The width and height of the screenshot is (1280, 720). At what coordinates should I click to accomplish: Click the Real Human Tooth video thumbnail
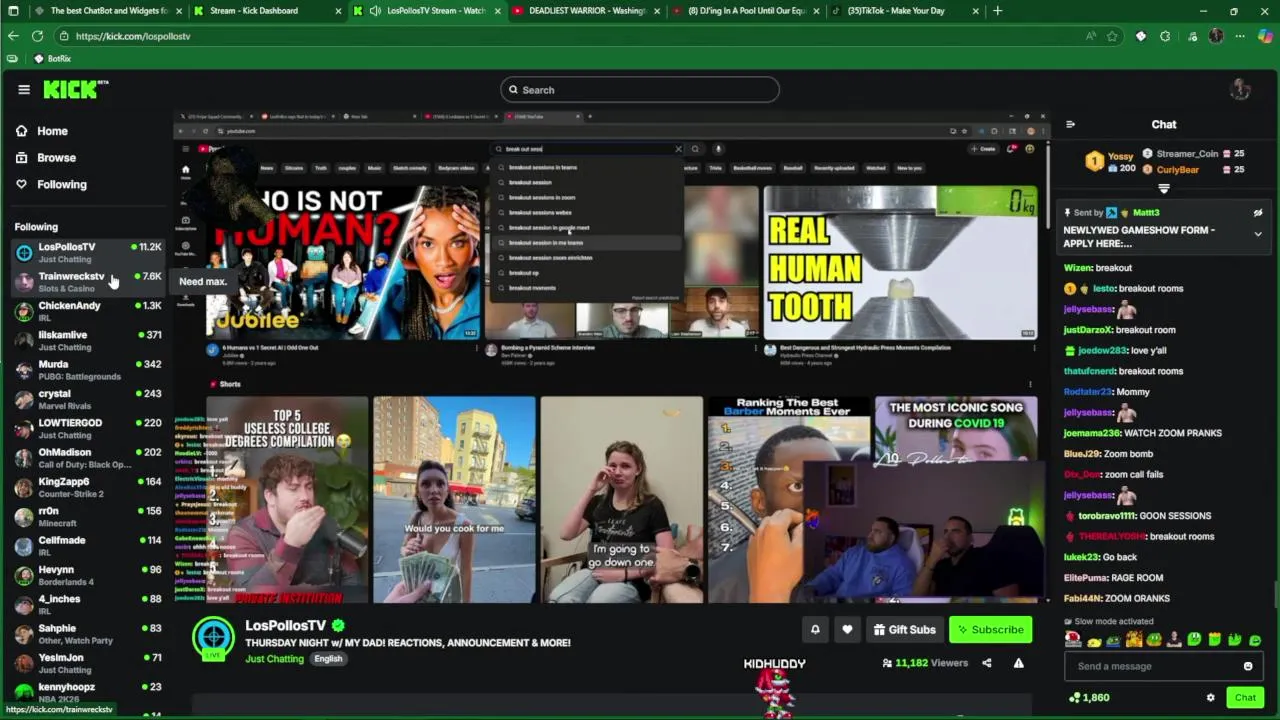tap(900, 262)
